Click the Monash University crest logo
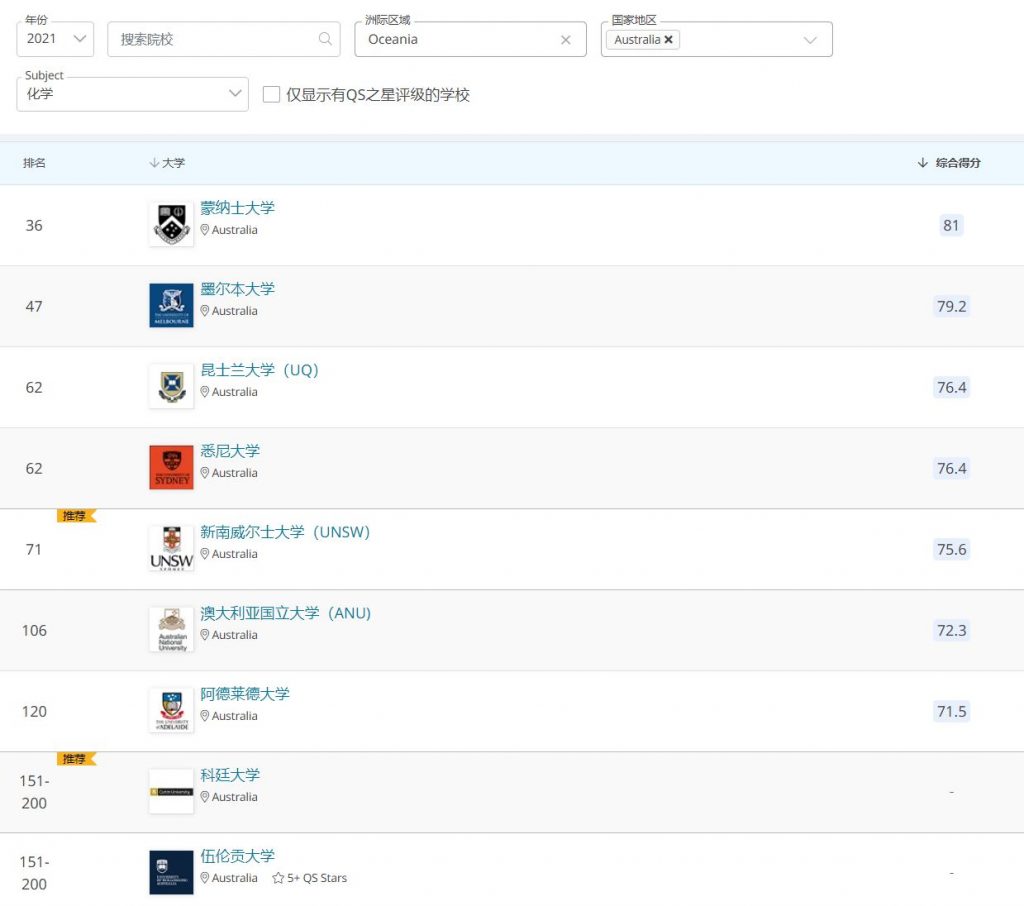1024x906 pixels. coord(171,223)
